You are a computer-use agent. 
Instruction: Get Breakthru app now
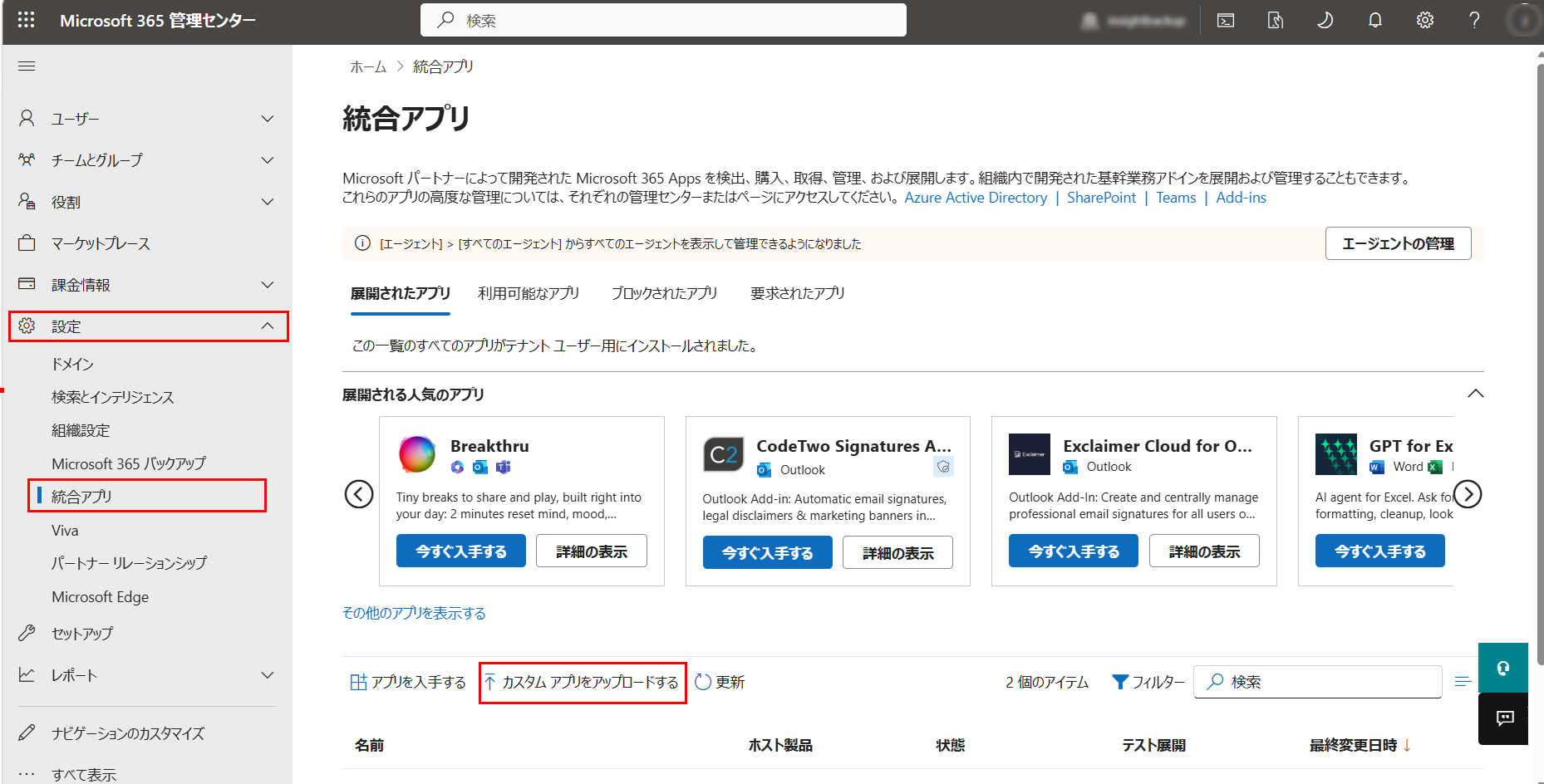click(x=461, y=551)
